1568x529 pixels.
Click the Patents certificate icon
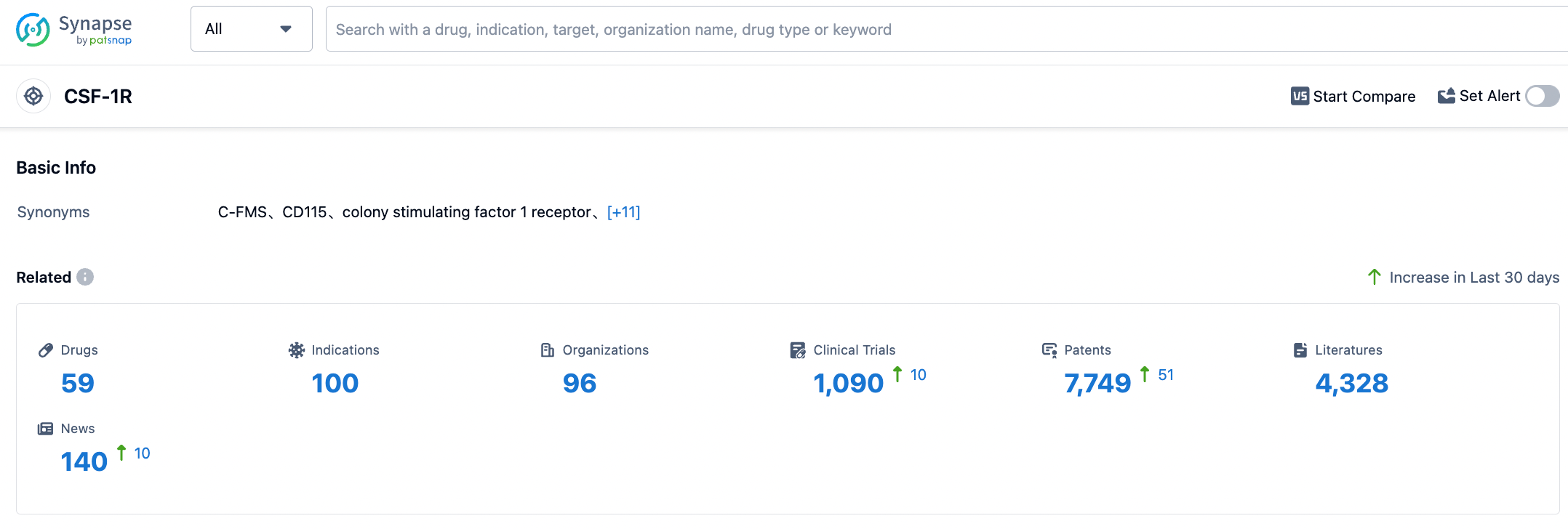[x=1049, y=350]
